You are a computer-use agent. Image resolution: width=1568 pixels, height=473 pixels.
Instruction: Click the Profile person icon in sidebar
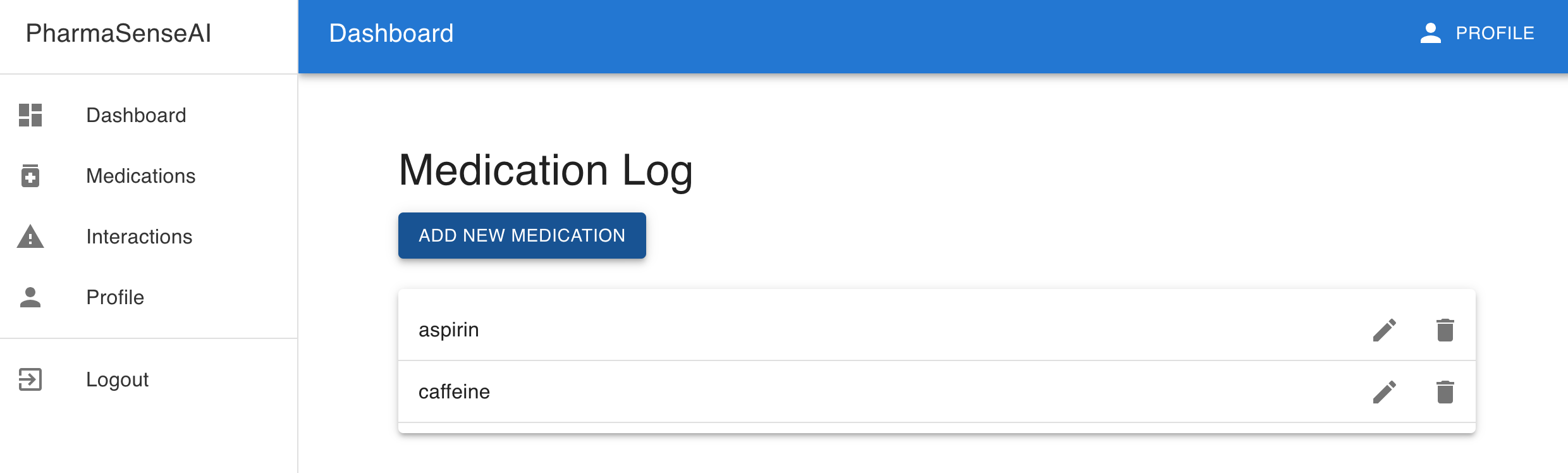point(30,297)
